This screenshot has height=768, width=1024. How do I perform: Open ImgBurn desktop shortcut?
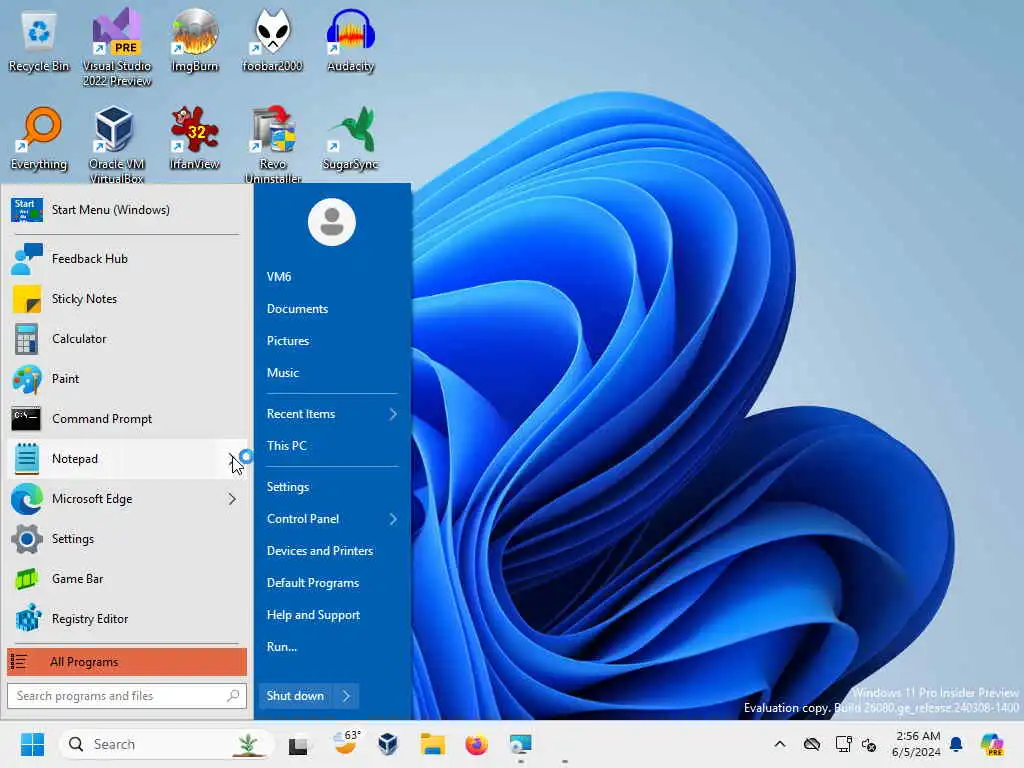195,40
